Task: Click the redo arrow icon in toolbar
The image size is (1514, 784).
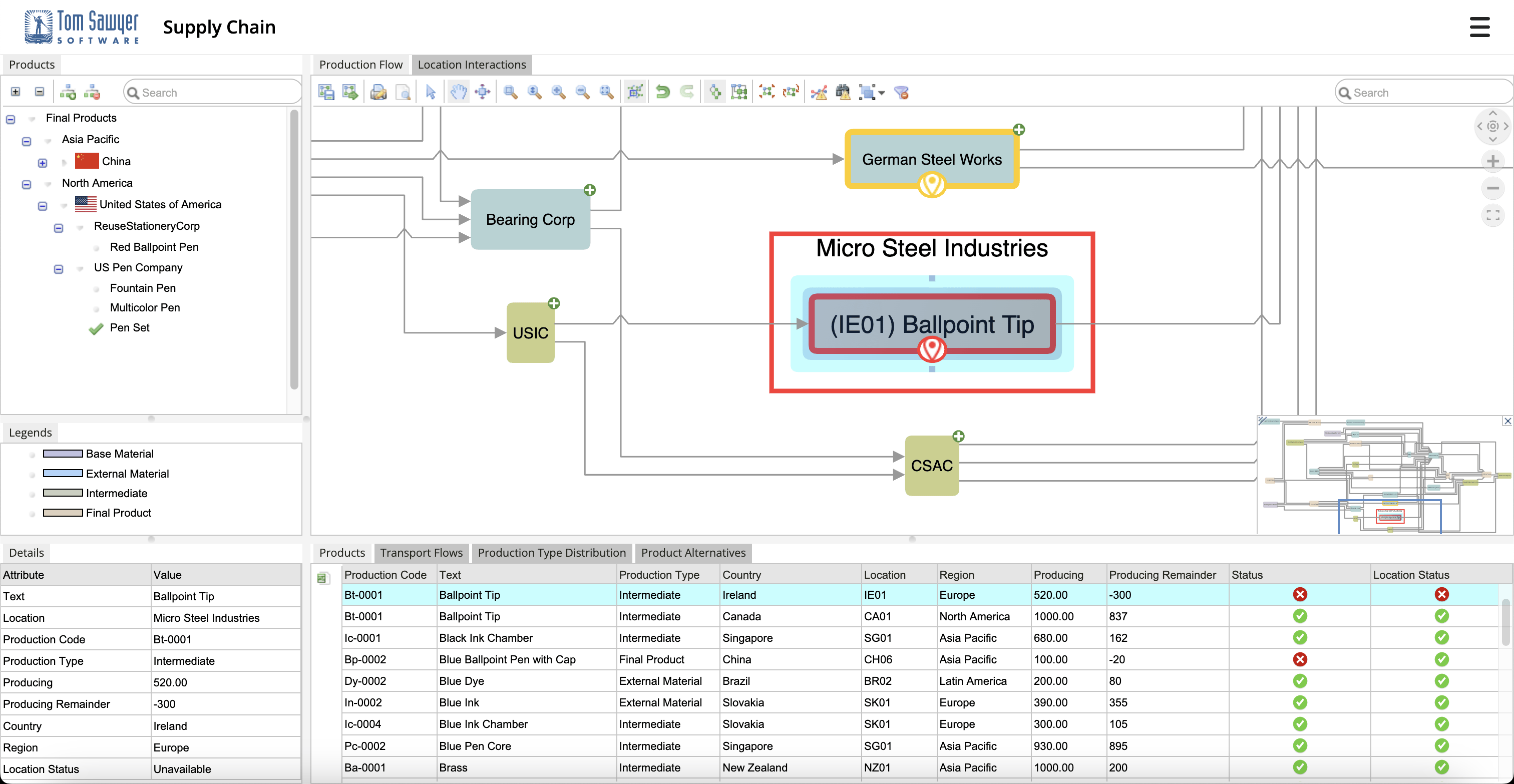Action: [x=688, y=92]
